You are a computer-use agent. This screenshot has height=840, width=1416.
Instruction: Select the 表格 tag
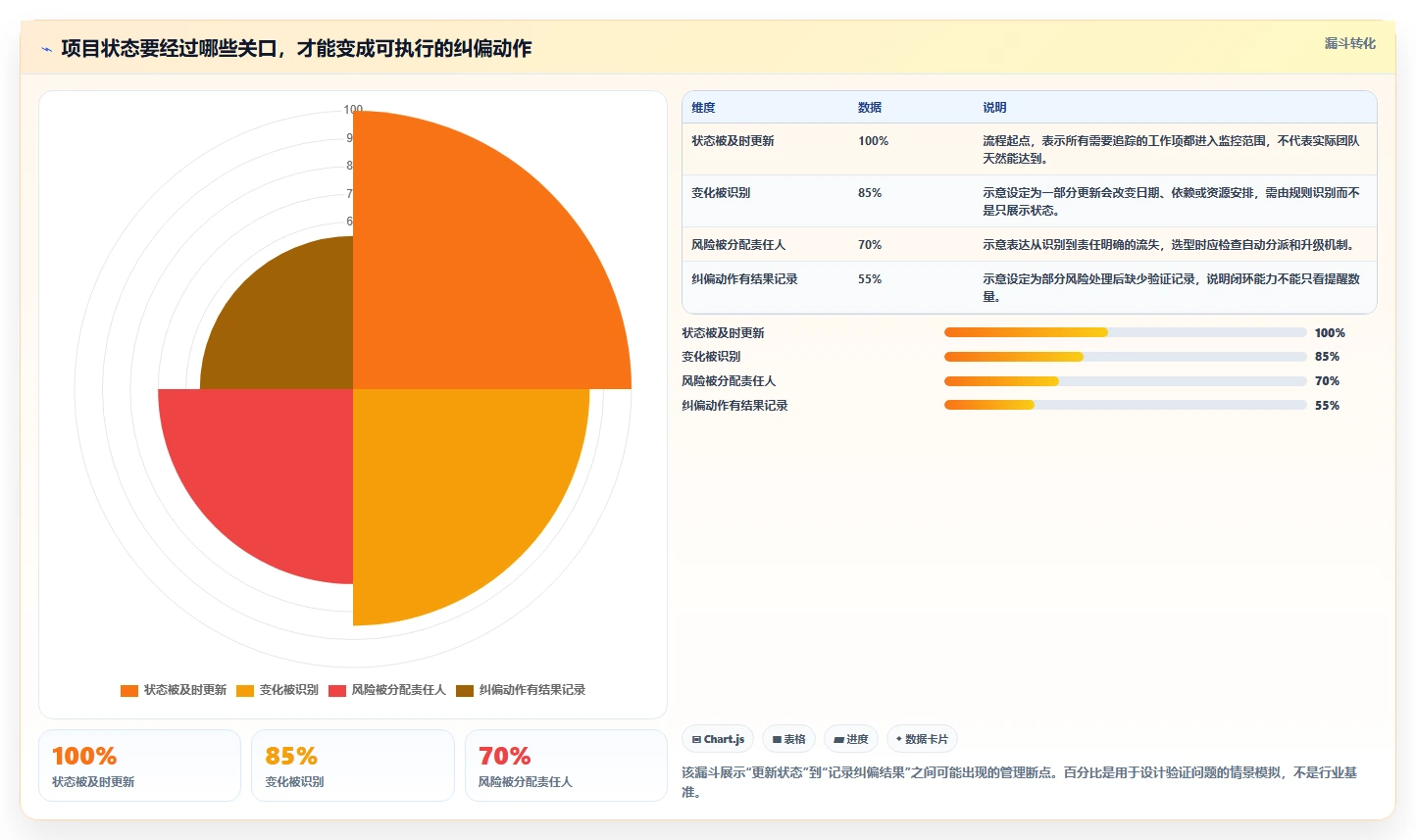click(x=788, y=739)
